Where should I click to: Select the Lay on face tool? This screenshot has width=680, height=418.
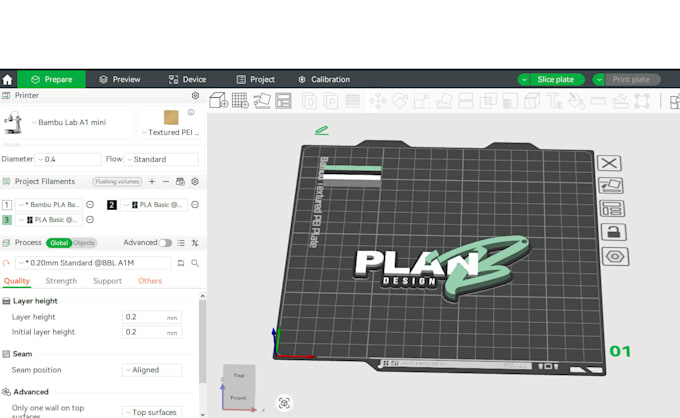pos(444,101)
